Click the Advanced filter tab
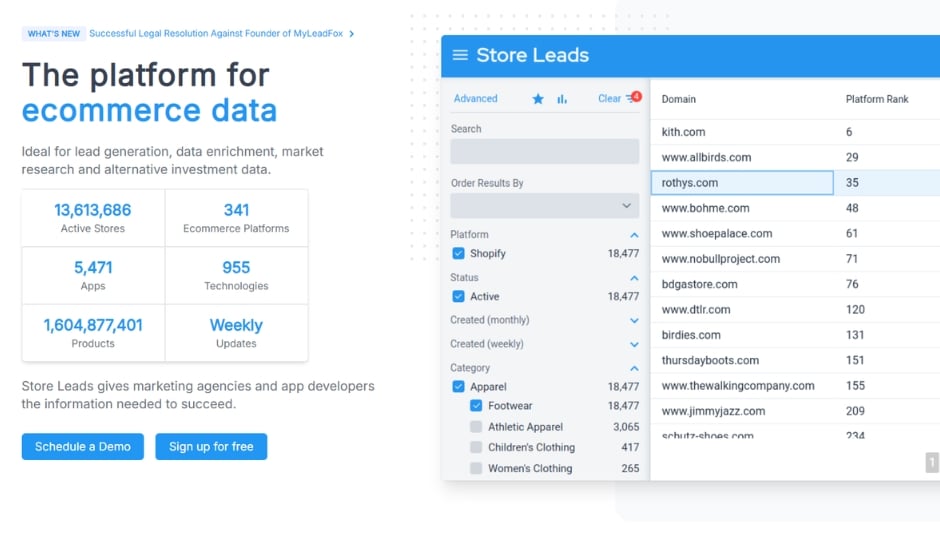 click(475, 98)
